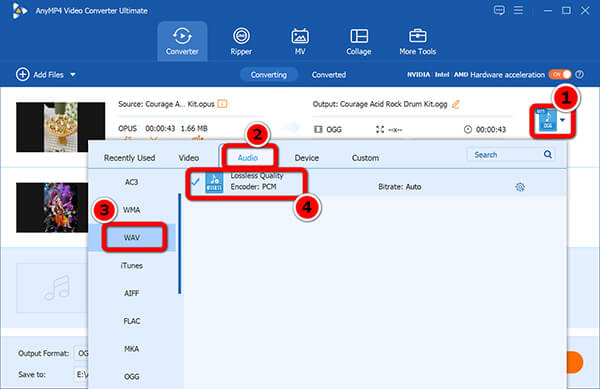Switch to the Converting tab

tap(269, 75)
